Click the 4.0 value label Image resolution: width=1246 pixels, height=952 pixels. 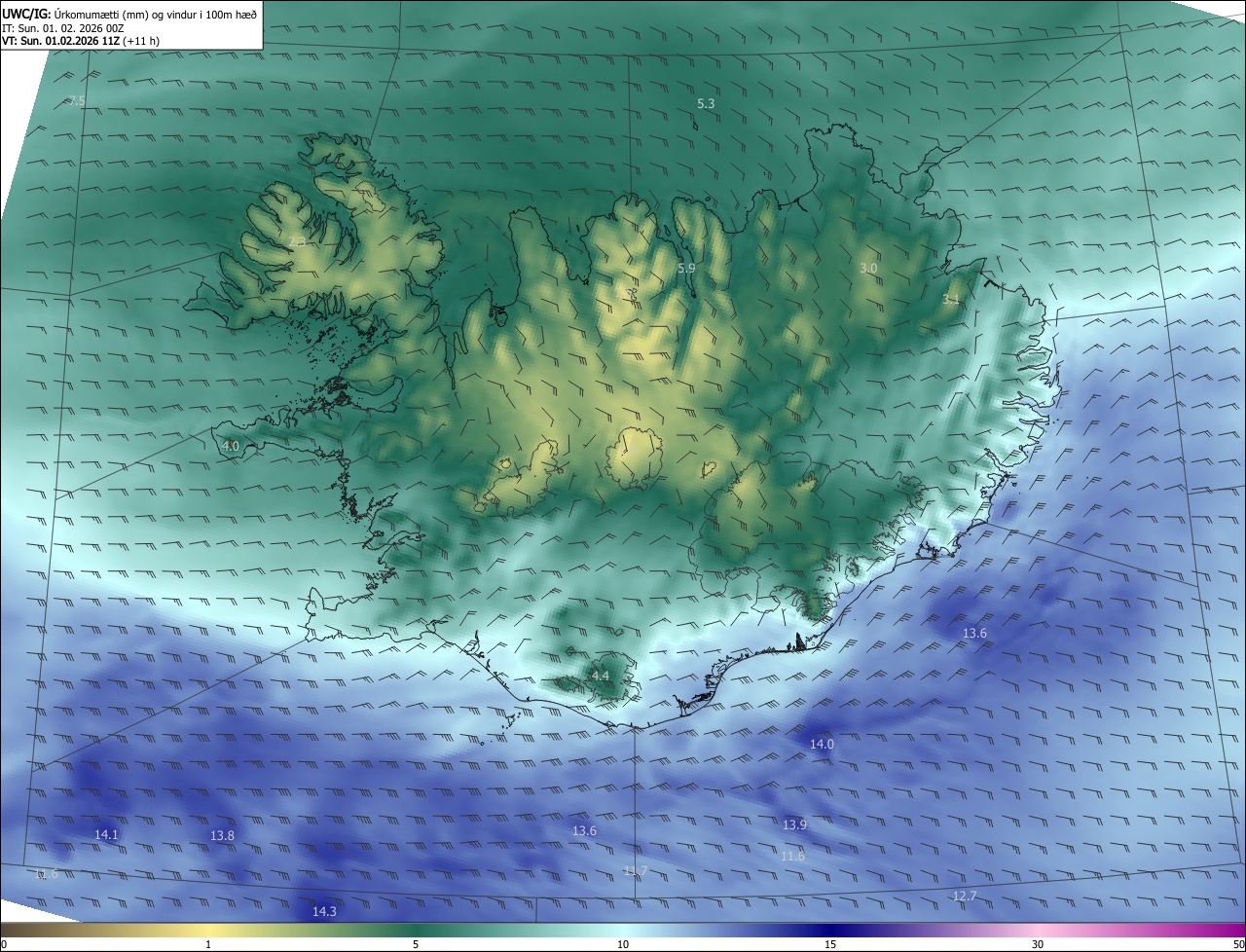click(231, 446)
